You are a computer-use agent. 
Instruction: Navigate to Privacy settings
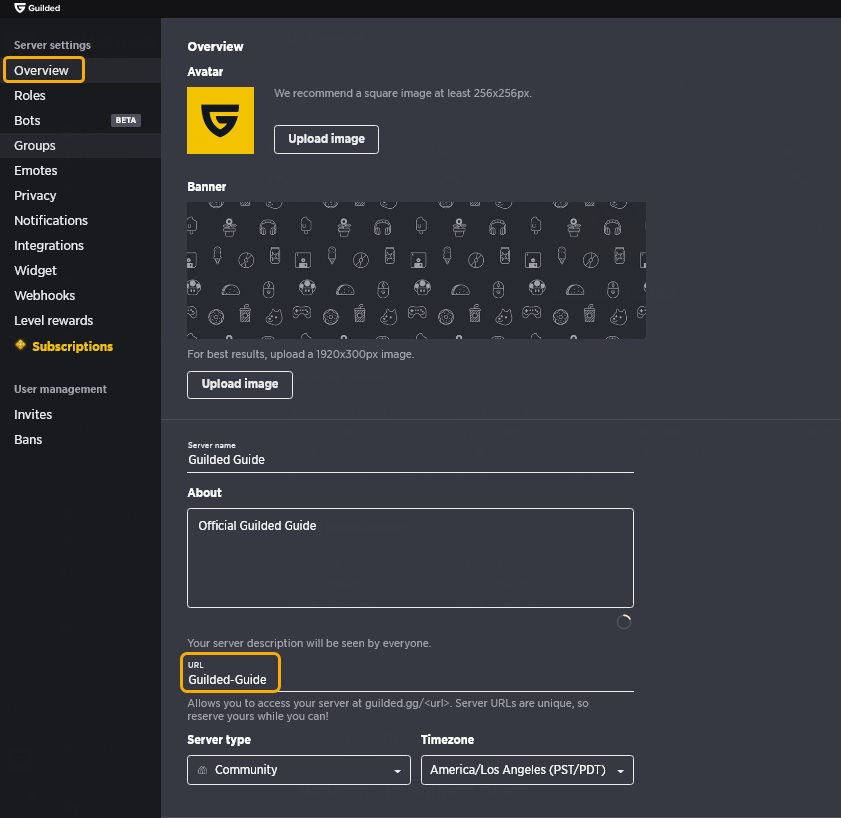point(80,196)
